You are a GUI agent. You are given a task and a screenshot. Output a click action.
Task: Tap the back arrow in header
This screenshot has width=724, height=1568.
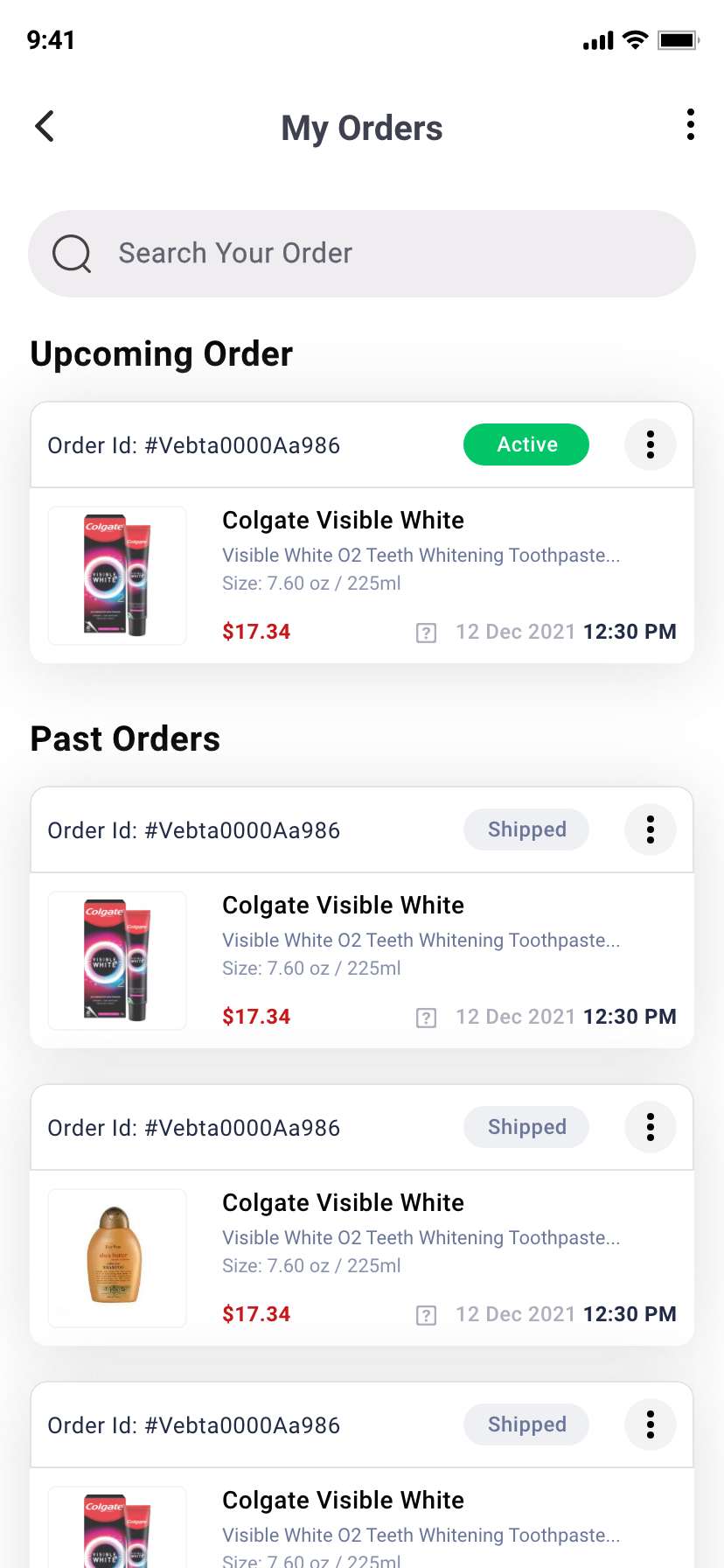click(45, 126)
